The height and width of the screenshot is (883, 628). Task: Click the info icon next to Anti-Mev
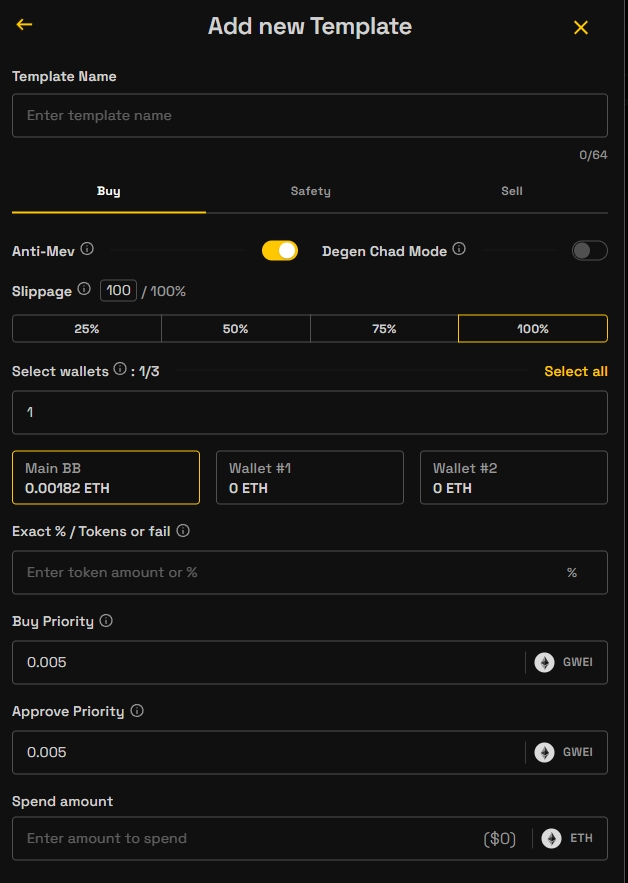[87, 249]
